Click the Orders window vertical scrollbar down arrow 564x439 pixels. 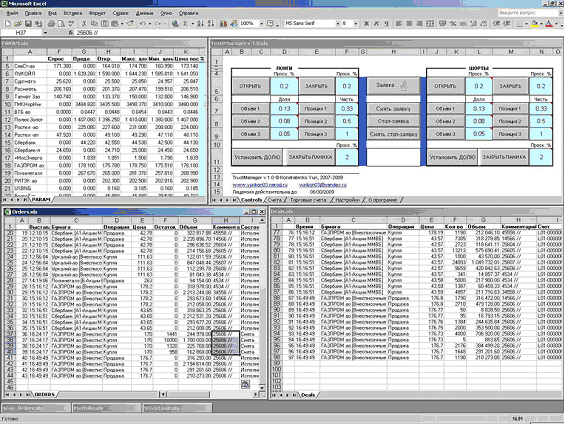coord(262,388)
